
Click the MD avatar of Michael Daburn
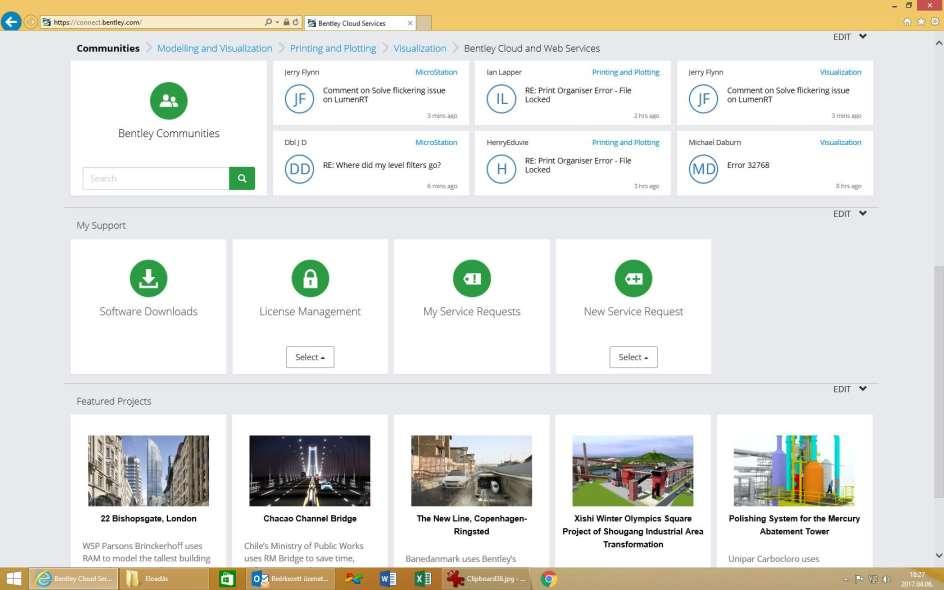click(x=704, y=169)
